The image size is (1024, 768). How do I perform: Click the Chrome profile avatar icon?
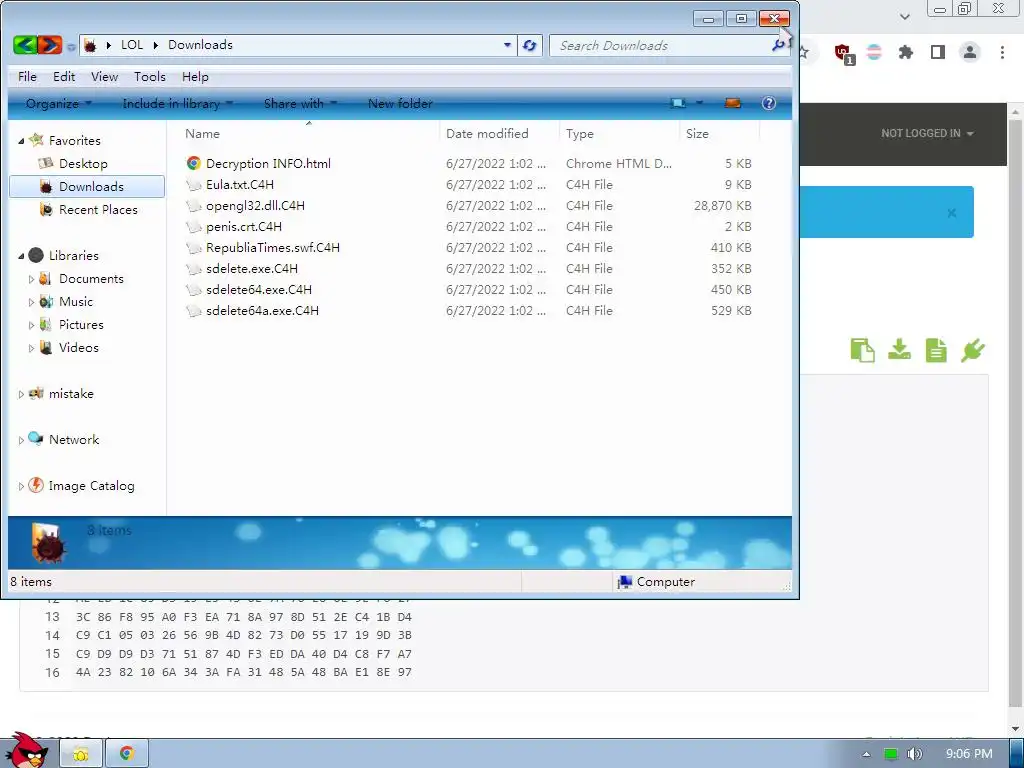pyautogui.click(x=970, y=52)
